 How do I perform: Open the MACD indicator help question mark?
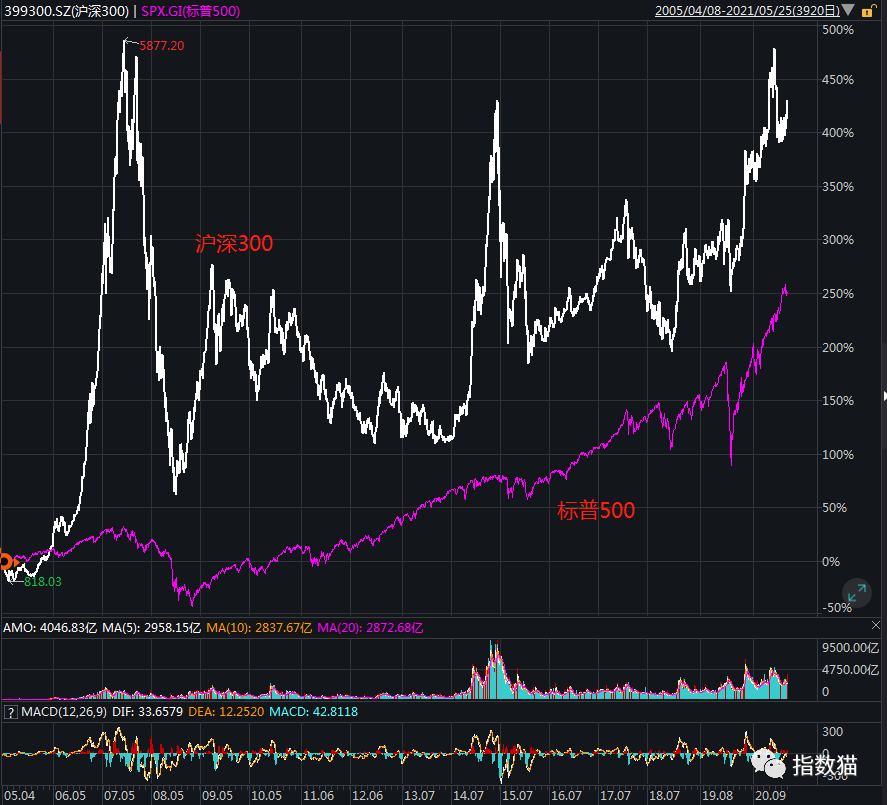10,712
